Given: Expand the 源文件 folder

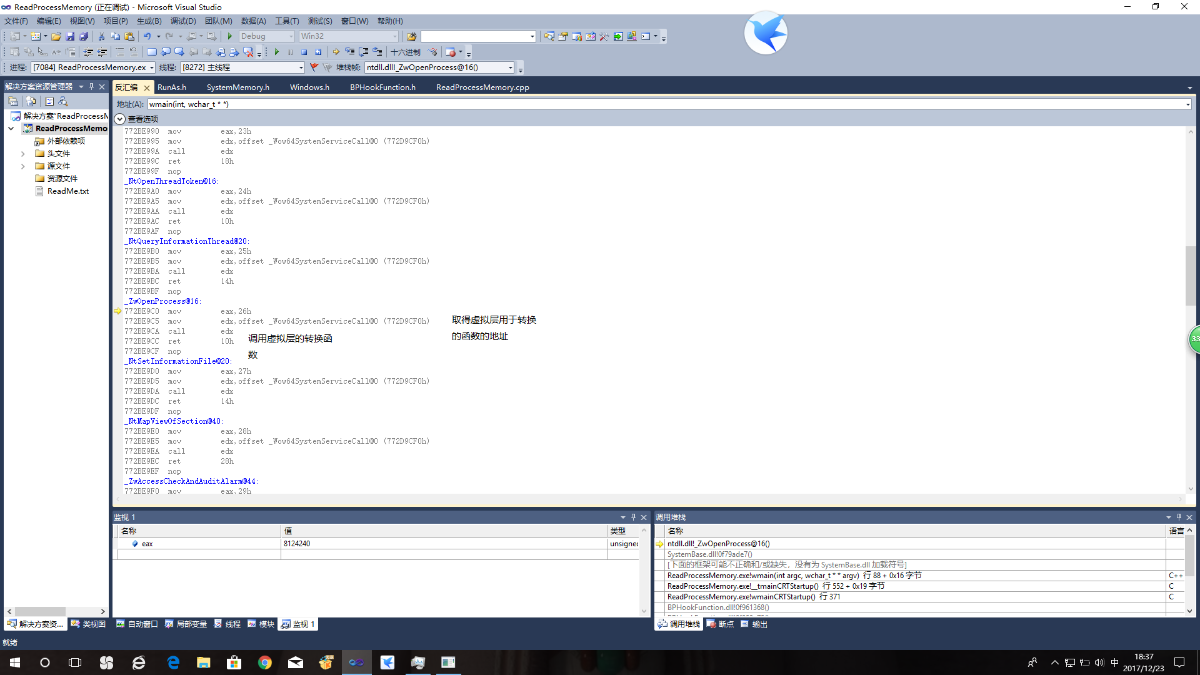Looking at the screenshot, I should click(24, 166).
